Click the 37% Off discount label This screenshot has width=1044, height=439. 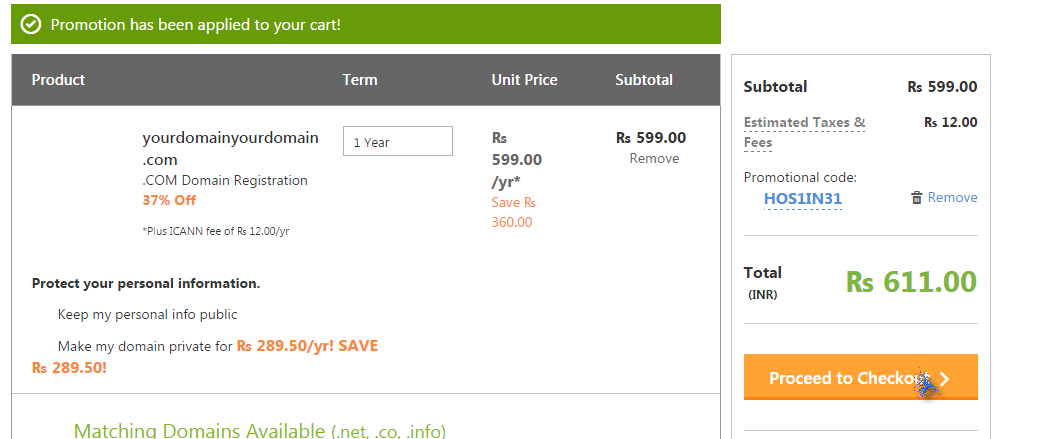tap(169, 200)
